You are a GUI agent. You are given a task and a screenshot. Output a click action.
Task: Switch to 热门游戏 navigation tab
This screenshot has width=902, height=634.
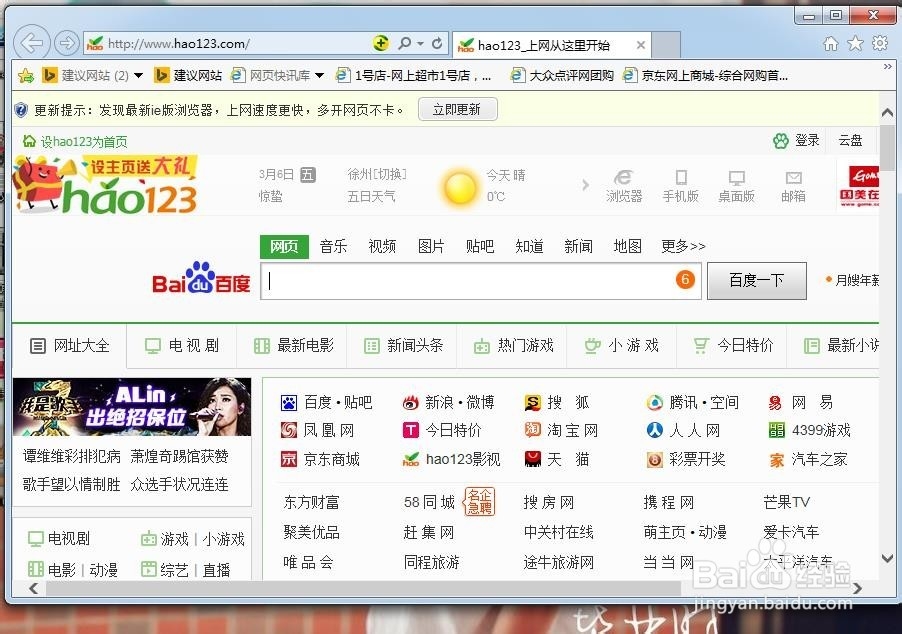coord(512,346)
